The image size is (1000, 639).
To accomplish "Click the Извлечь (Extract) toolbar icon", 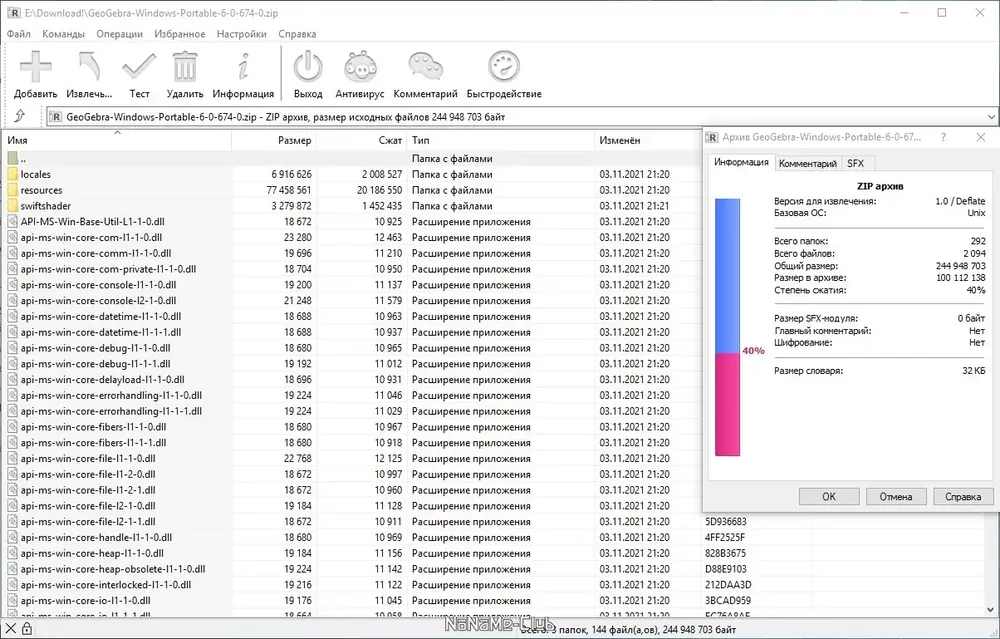I will [89, 67].
